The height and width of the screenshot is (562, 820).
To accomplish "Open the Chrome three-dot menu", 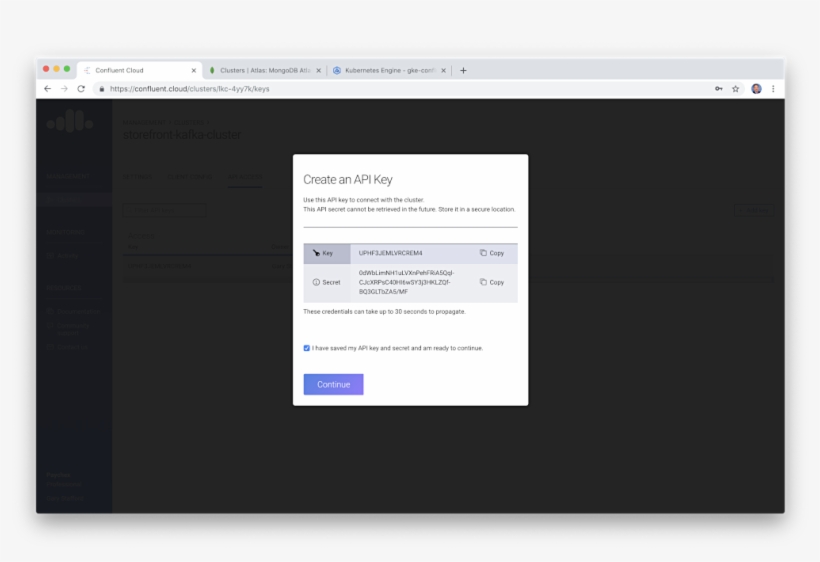I will [x=773, y=89].
